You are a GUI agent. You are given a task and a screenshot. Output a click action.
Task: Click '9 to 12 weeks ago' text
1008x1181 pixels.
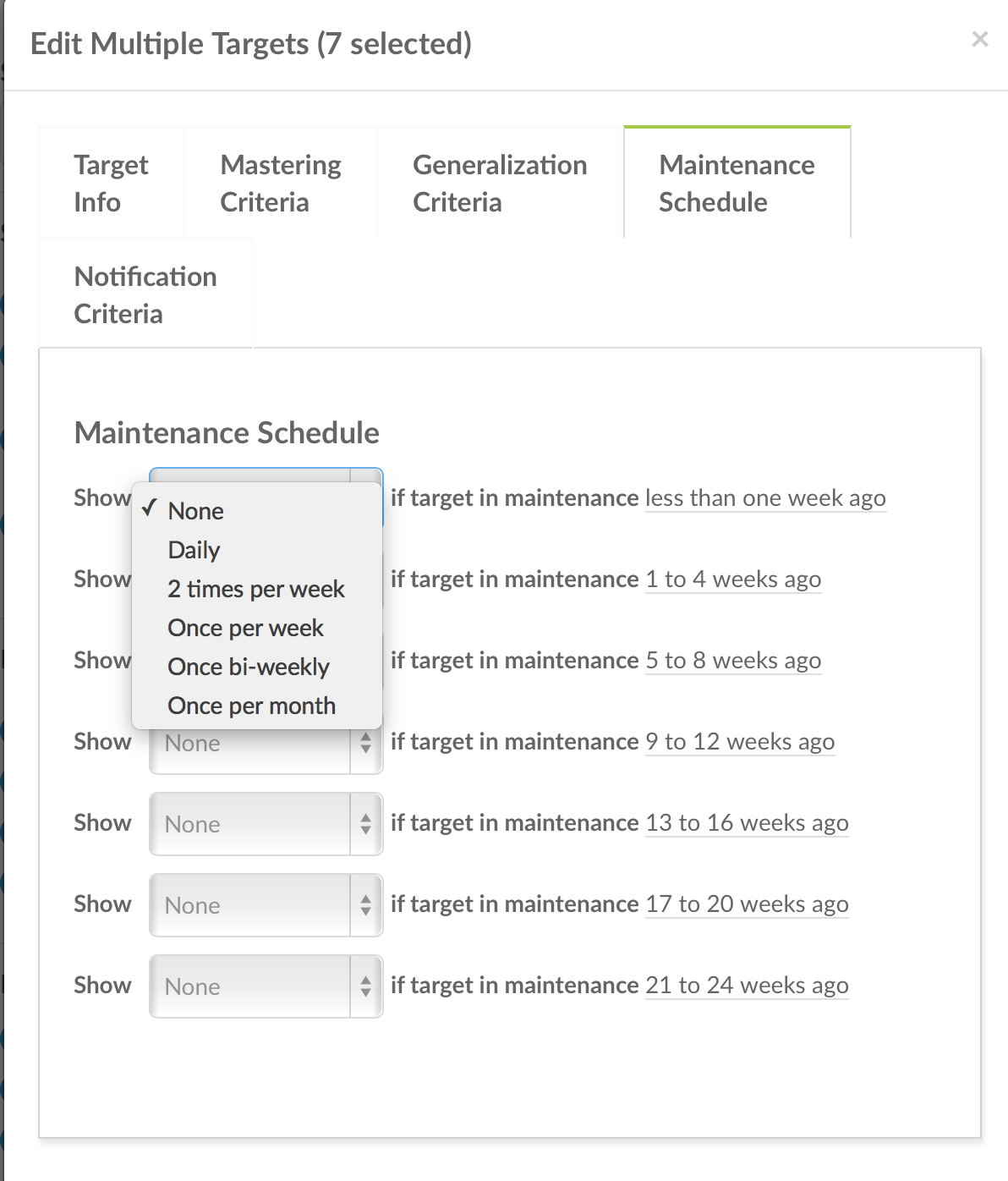tap(740, 742)
